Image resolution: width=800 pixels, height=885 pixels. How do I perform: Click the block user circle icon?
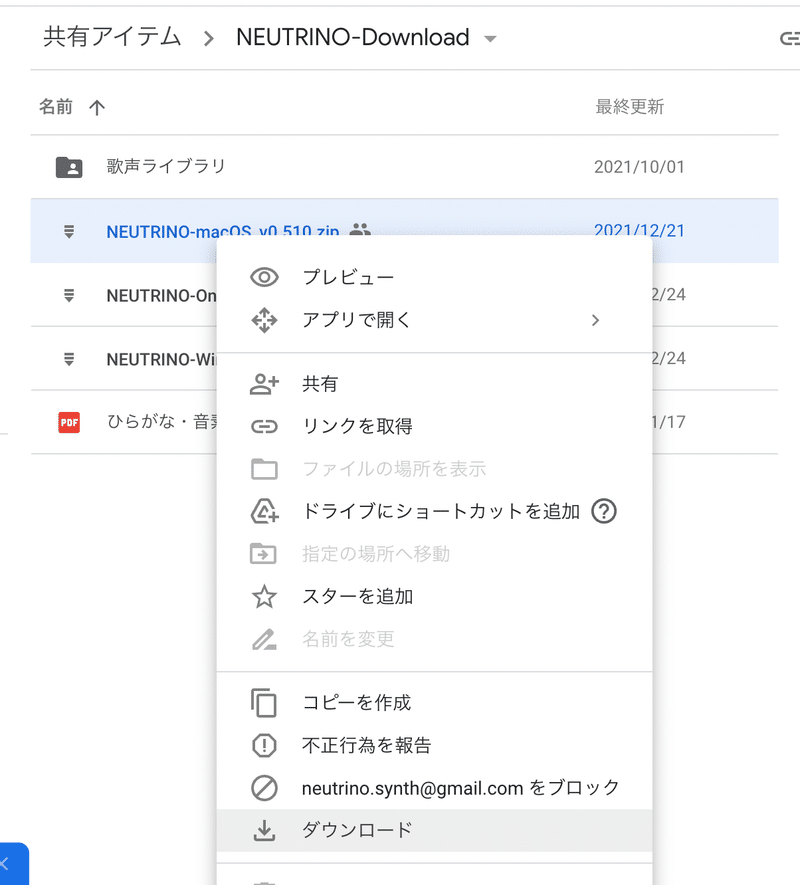tap(264, 788)
